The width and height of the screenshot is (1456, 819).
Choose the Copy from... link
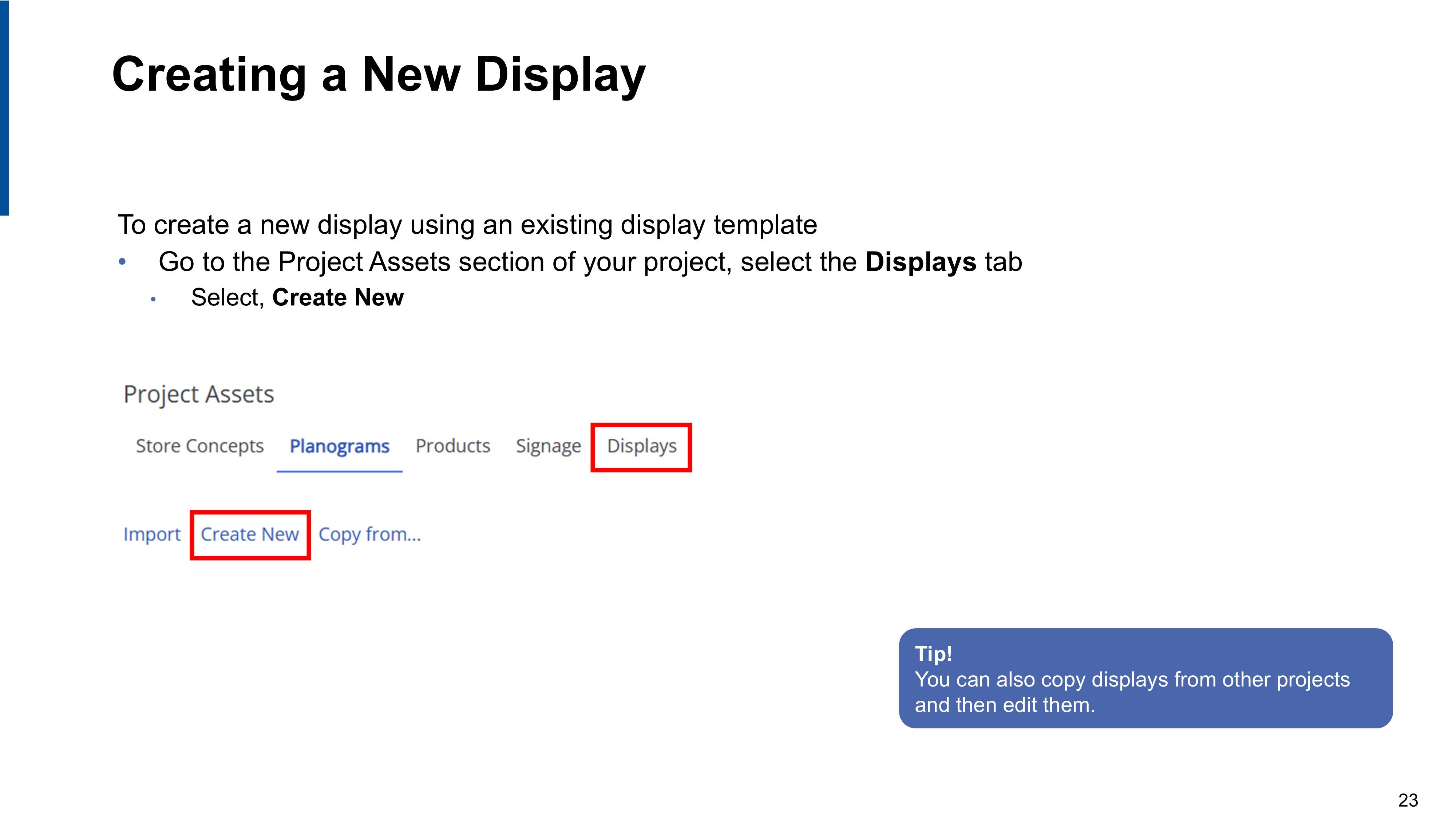(x=370, y=535)
